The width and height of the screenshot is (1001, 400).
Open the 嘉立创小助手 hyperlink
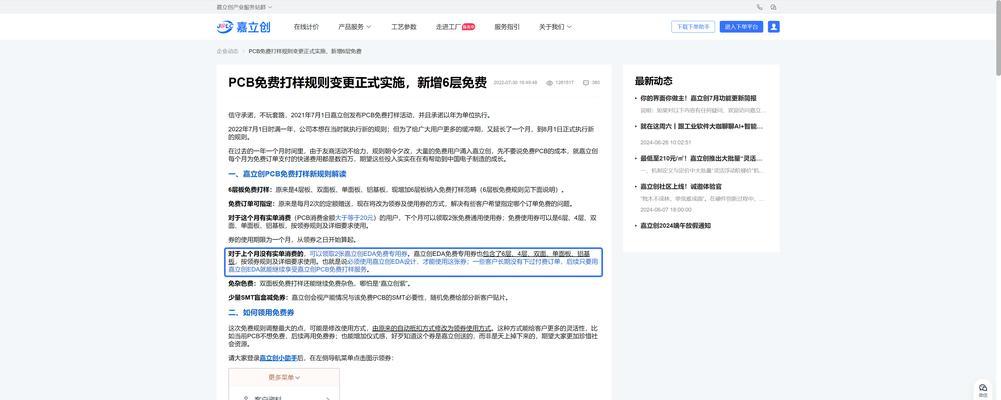[278, 358]
